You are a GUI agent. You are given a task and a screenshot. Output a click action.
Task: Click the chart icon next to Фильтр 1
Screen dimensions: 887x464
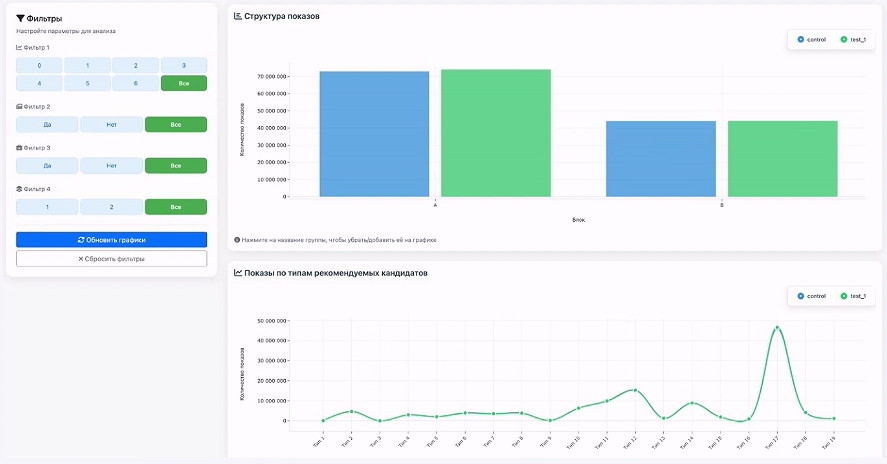(19, 48)
